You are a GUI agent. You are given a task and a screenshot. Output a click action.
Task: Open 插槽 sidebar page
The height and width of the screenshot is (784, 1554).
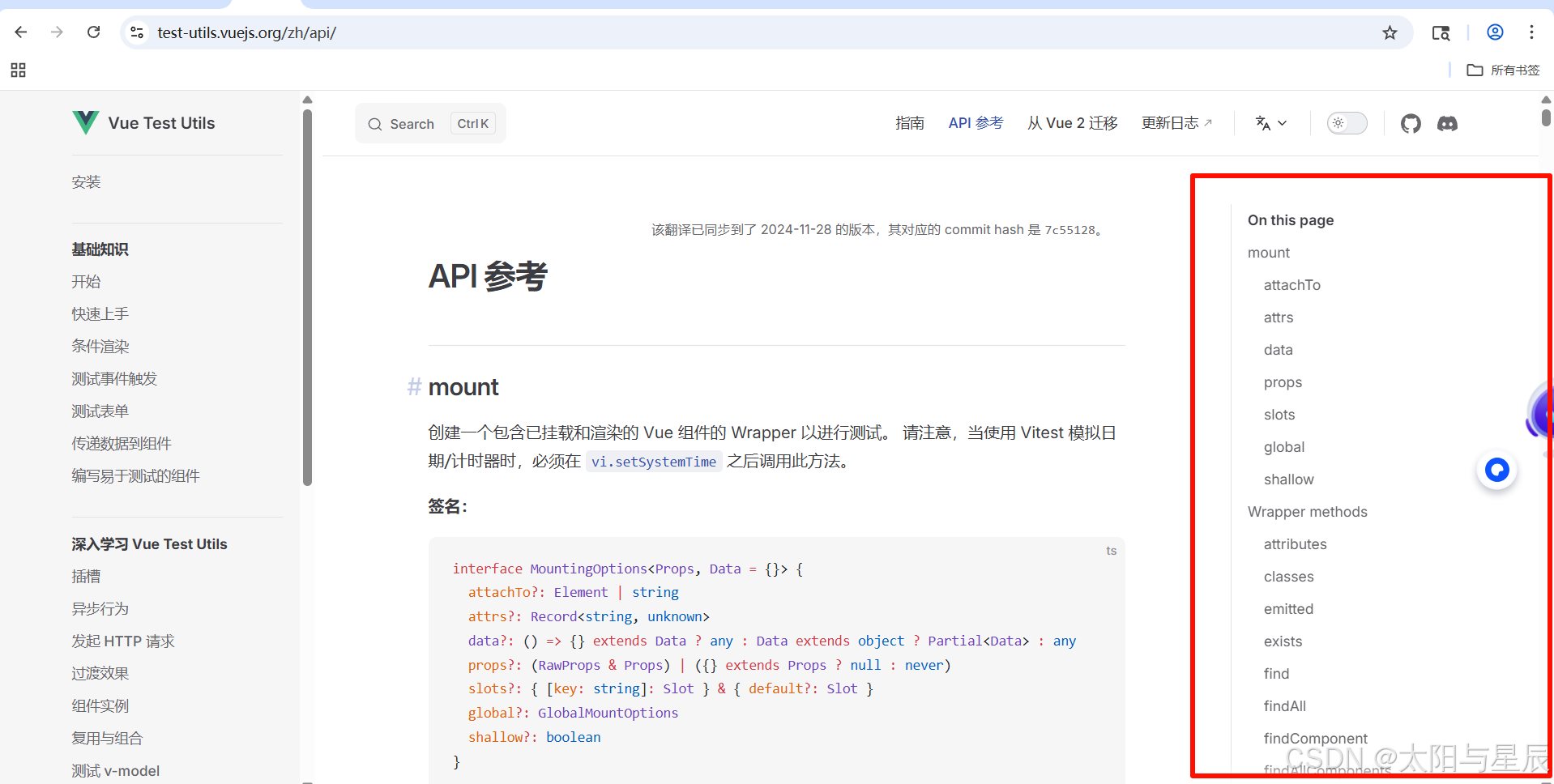point(86,577)
